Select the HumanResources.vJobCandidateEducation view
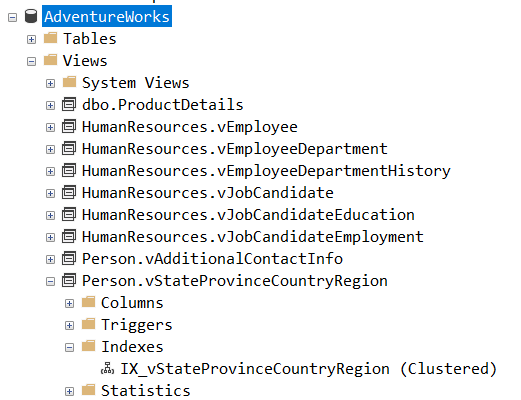 [248, 214]
